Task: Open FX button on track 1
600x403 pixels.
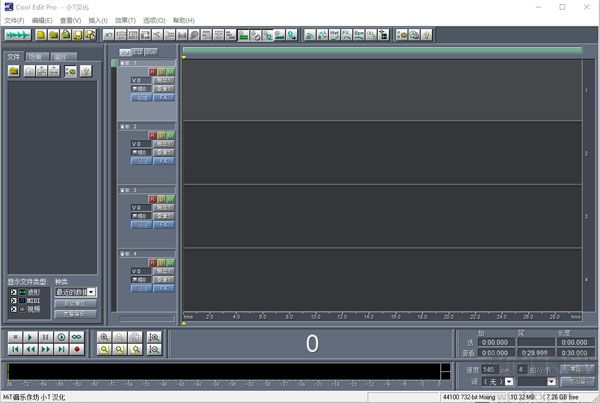Action: click(164, 98)
